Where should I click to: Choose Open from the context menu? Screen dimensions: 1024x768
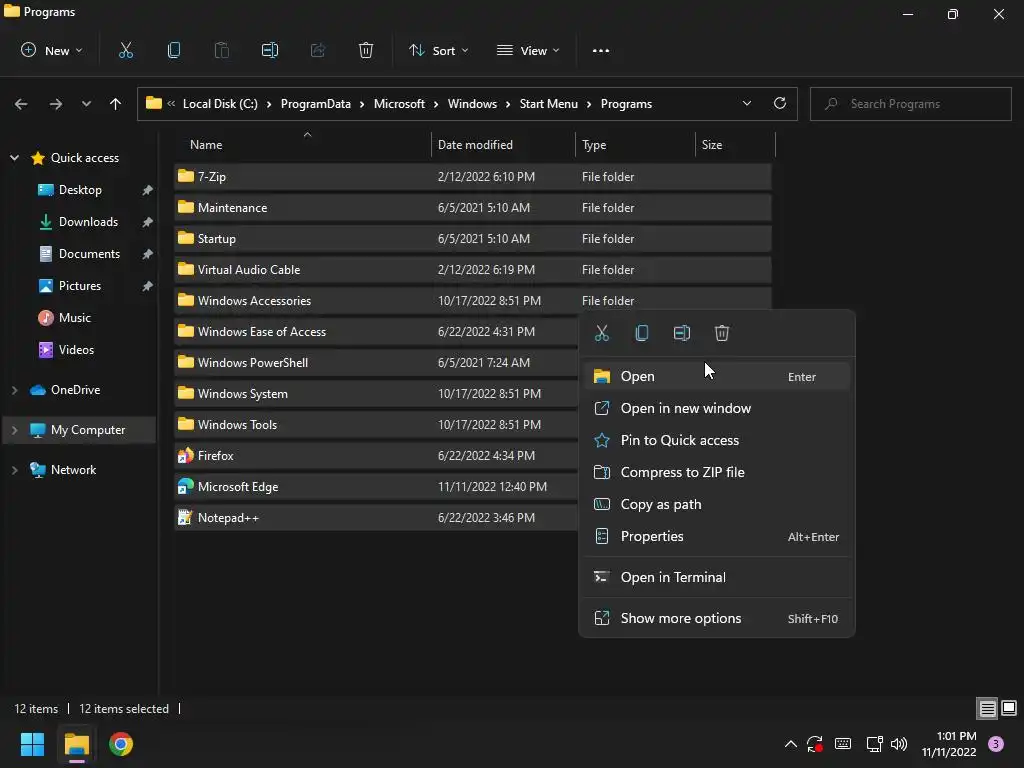click(716, 376)
